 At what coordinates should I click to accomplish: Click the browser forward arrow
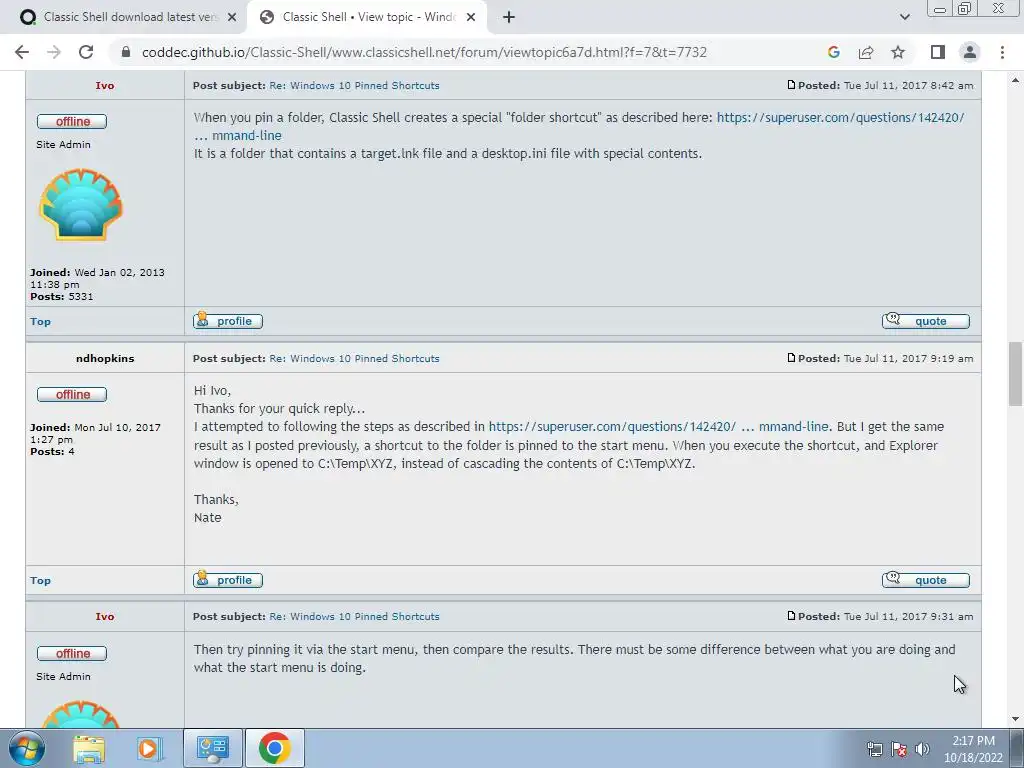tap(54, 52)
